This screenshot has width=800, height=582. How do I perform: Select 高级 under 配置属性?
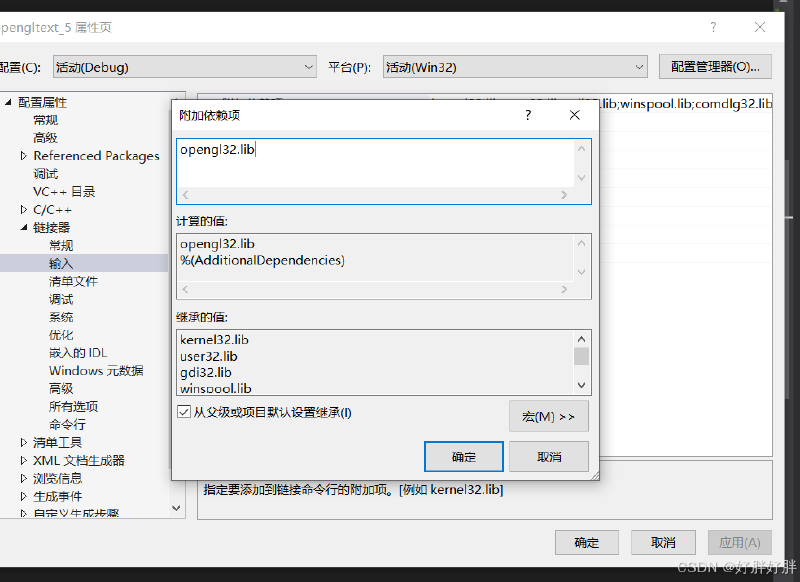pyautogui.click(x=45, y=138)
